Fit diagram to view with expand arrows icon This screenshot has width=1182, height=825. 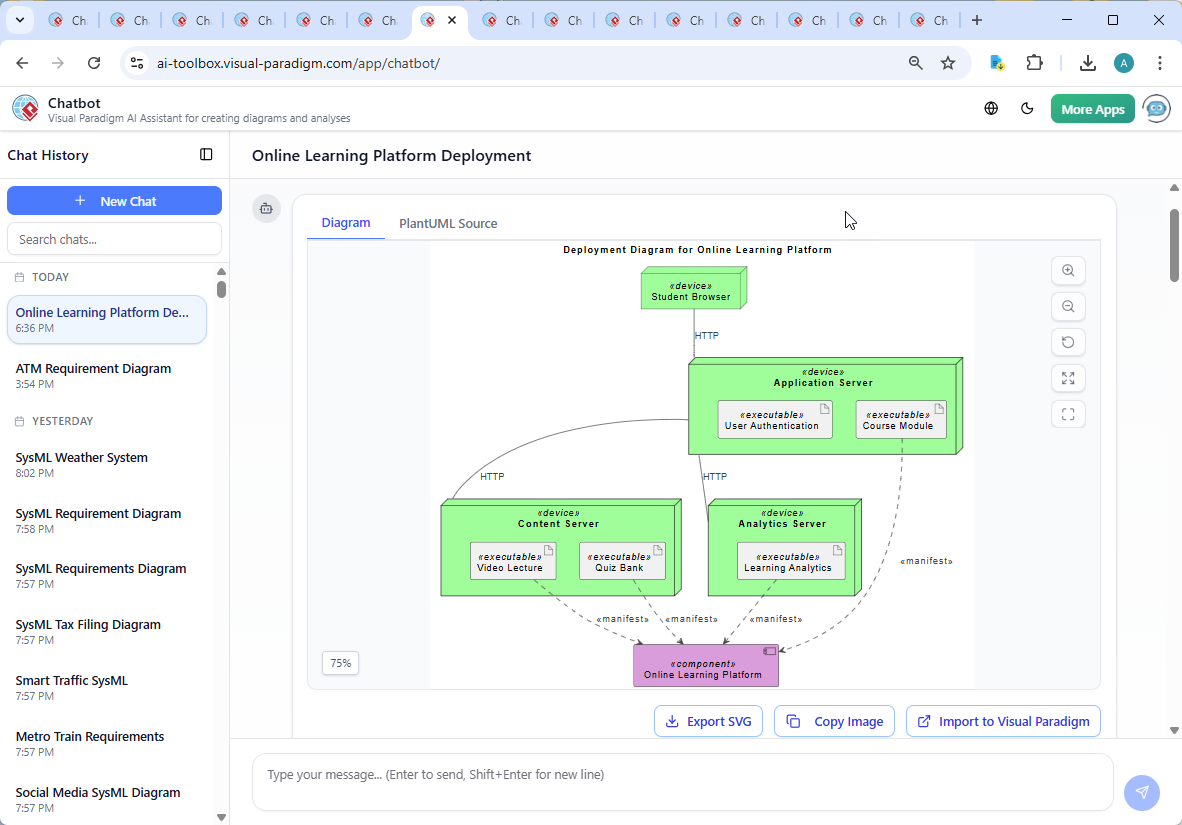pyautogui.click(x=1068, y=378)
